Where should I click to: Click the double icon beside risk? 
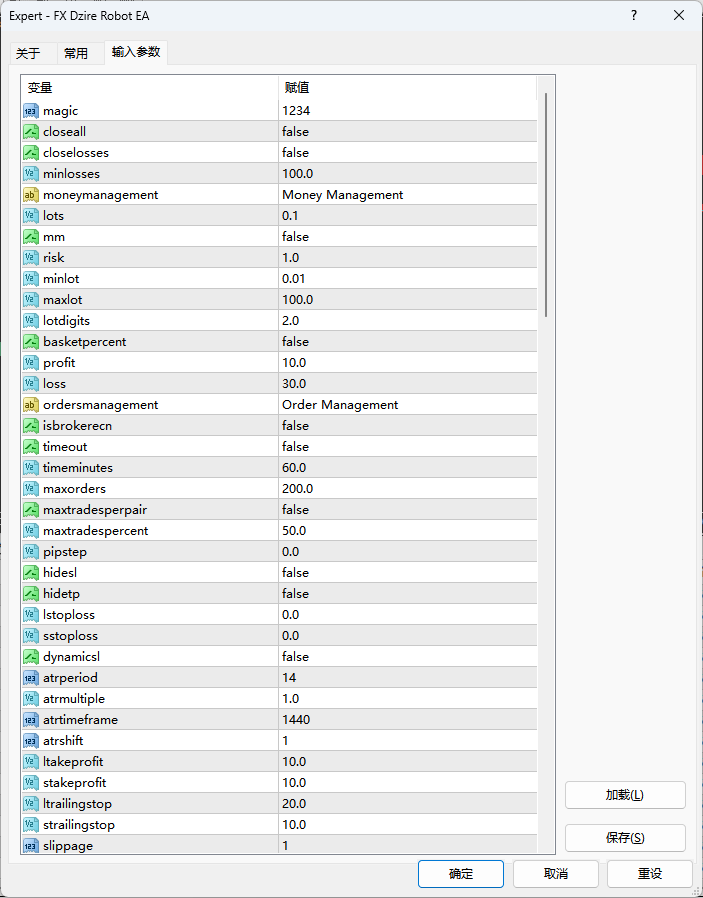click(x=30, y=258)
